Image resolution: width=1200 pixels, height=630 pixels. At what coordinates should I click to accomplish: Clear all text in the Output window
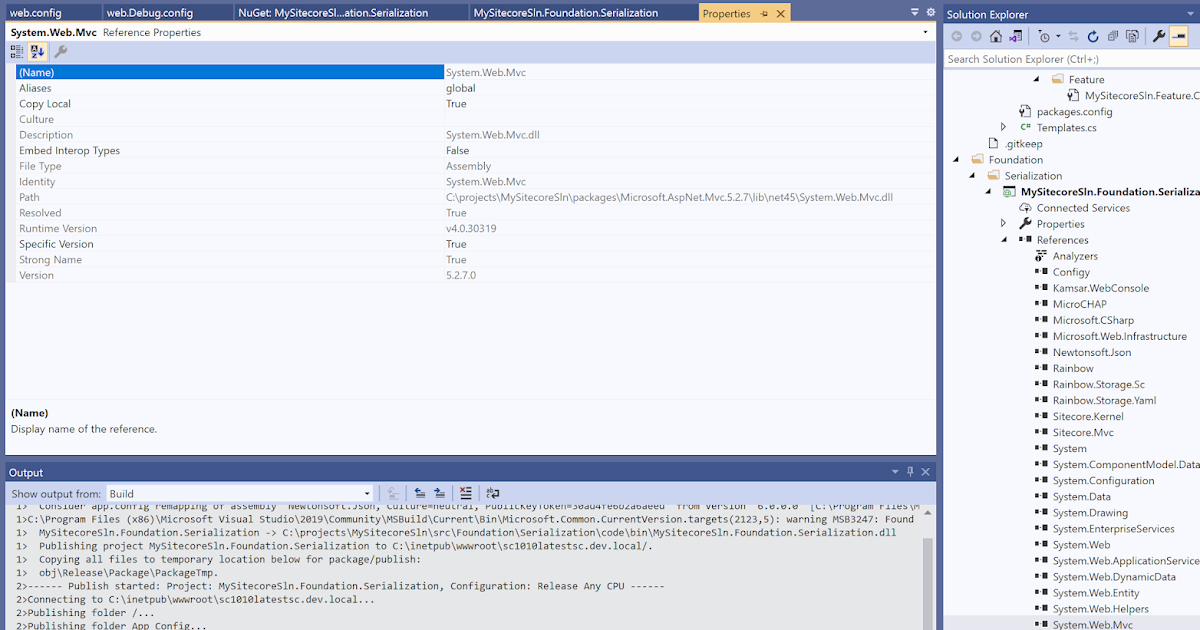[x=465, y=493]
